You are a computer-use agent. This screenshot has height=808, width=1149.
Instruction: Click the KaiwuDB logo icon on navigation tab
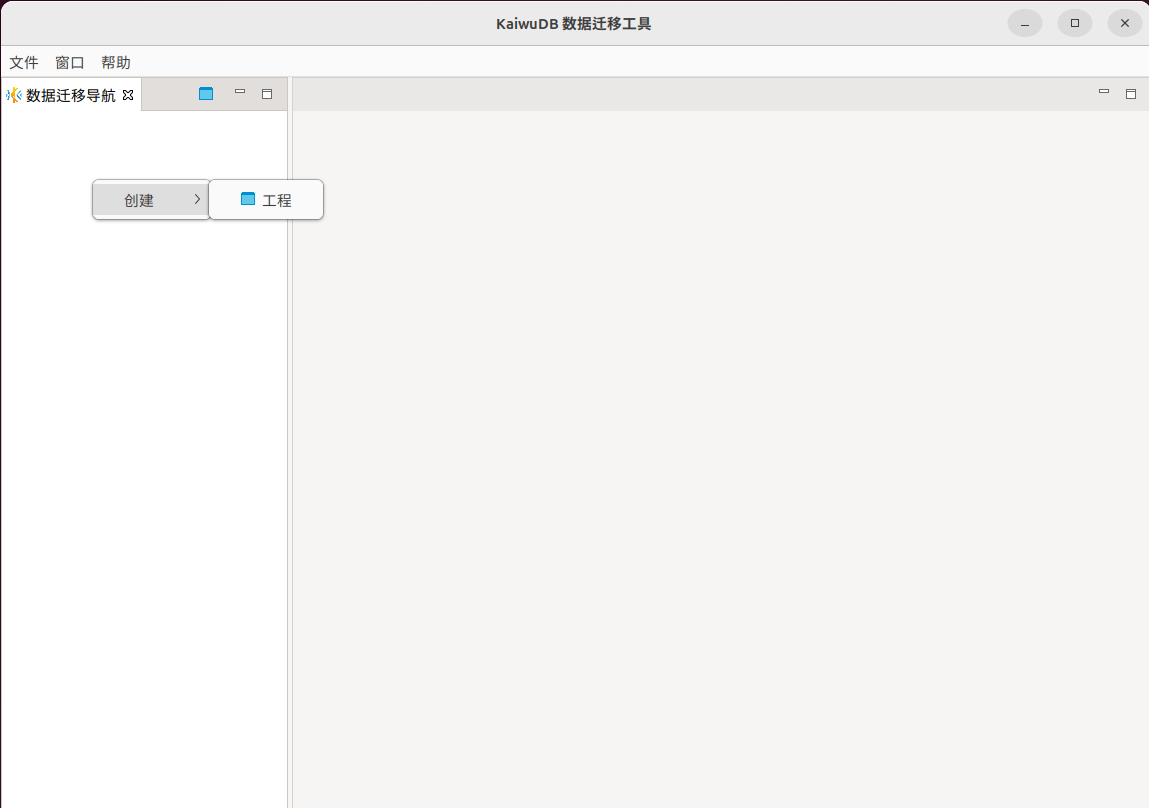click(14, 95)
